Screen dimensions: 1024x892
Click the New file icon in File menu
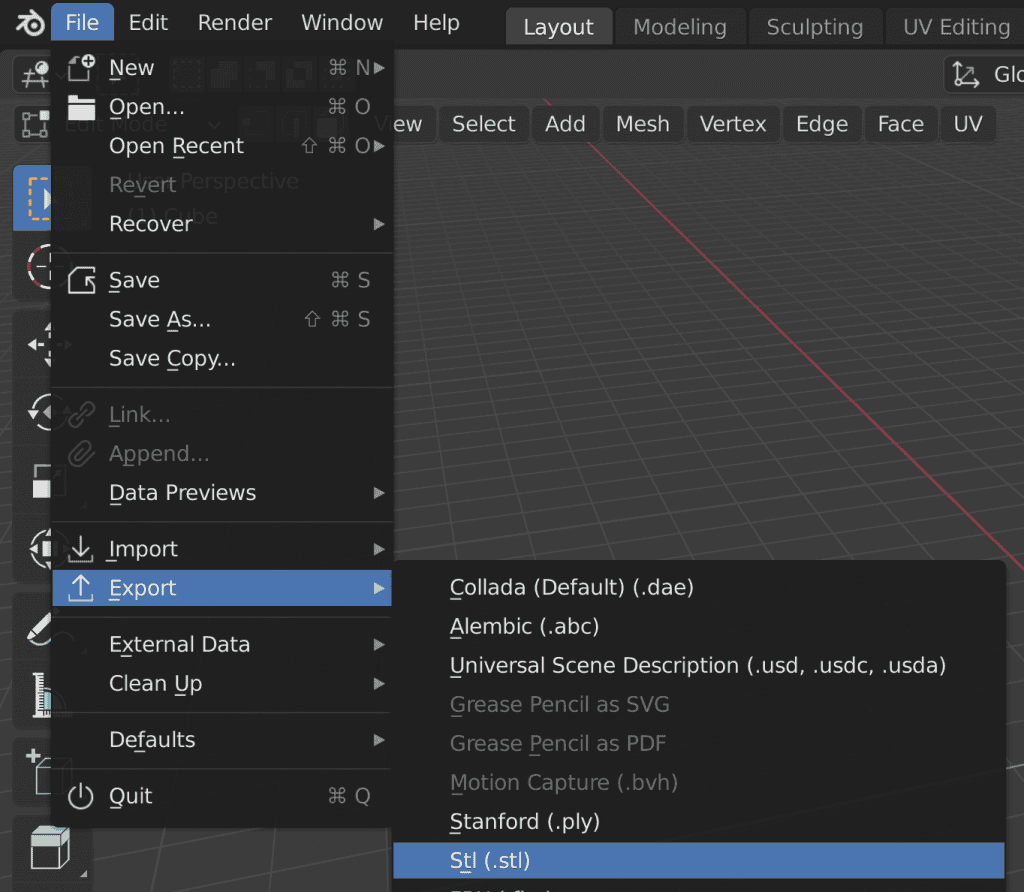(81, 67)
